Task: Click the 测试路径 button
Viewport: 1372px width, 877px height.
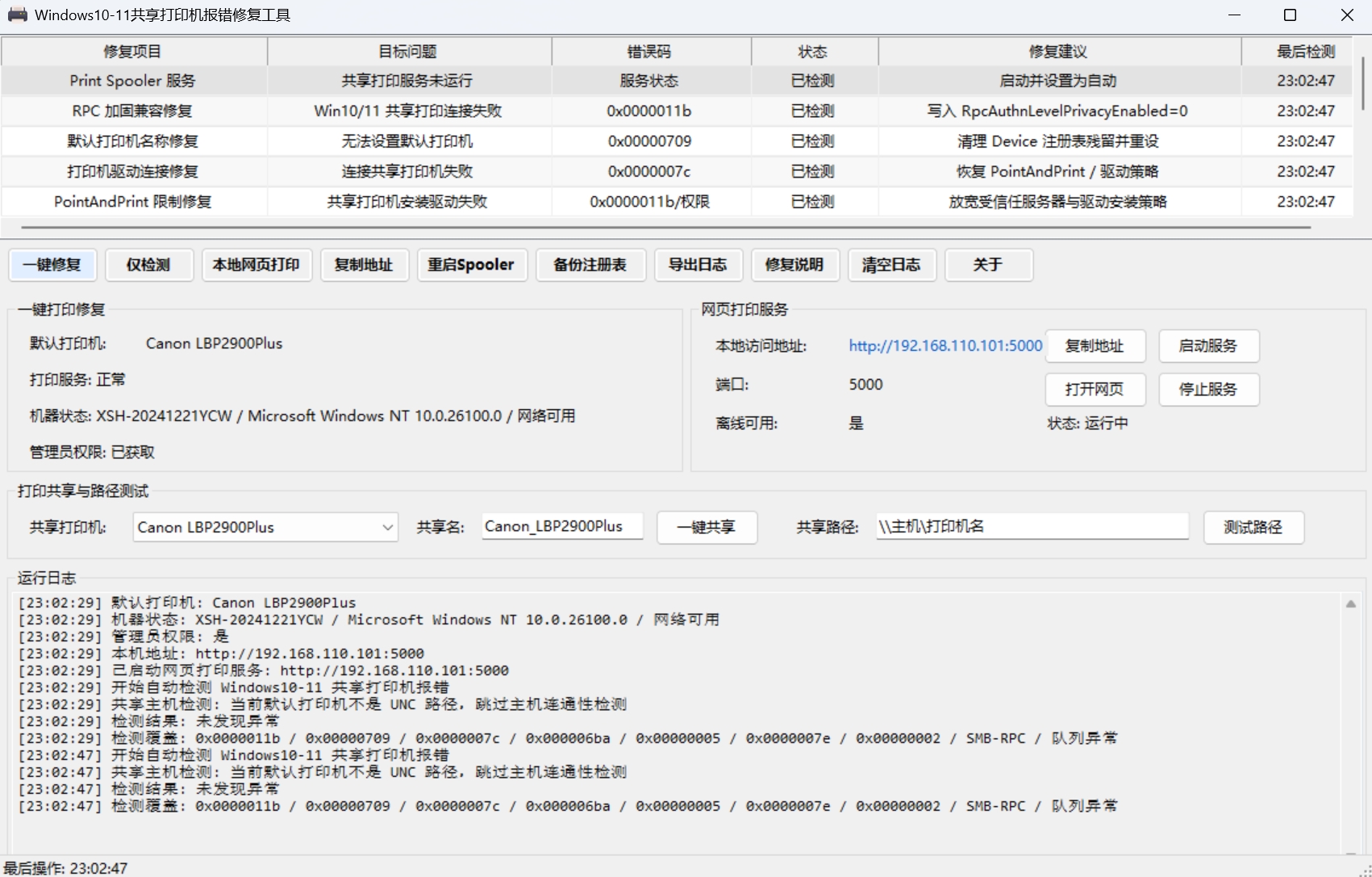Action: click(x=1253, y=528)
